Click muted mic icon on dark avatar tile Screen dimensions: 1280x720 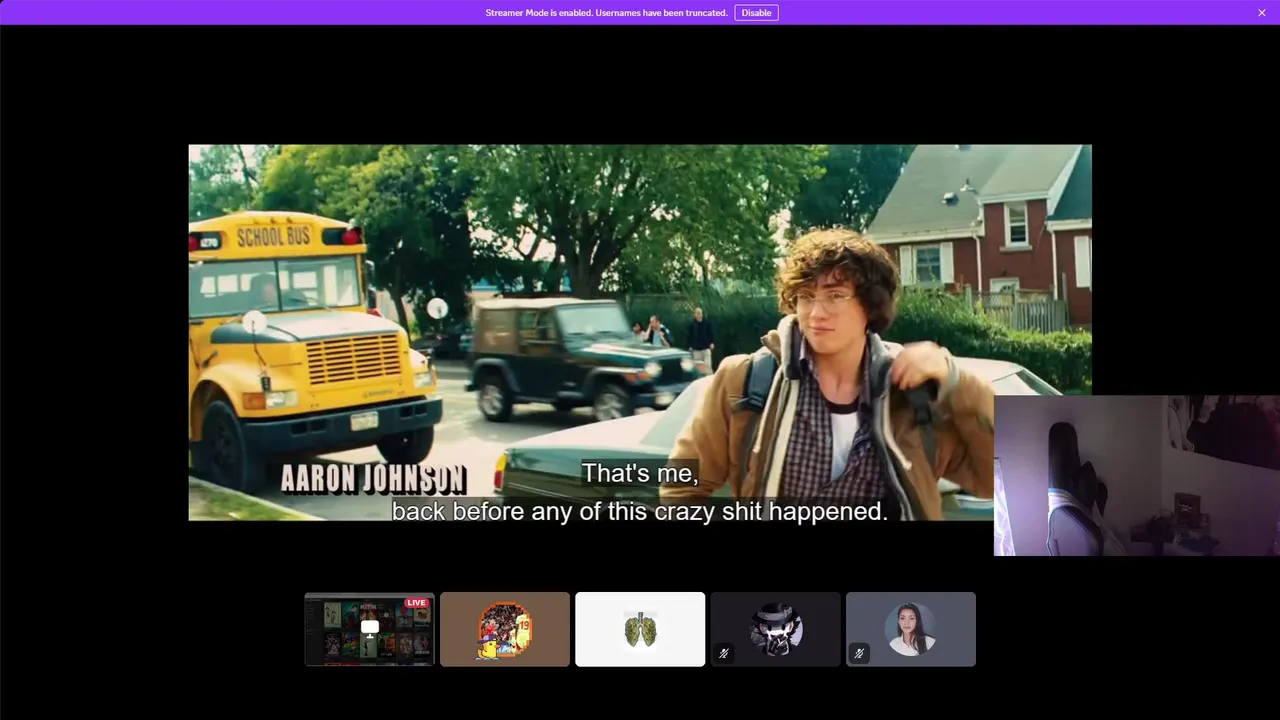(724, 653)
